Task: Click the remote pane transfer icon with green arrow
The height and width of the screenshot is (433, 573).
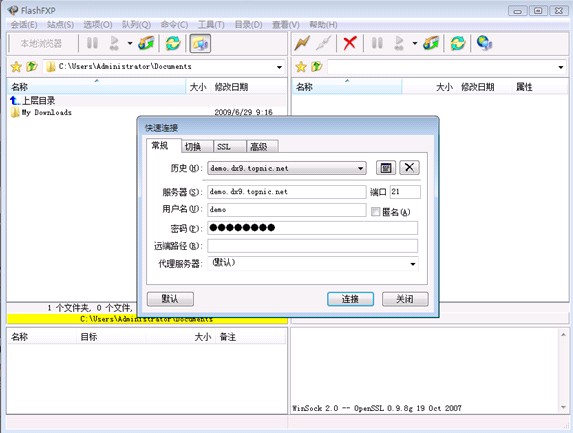Action: click(431, 43)
